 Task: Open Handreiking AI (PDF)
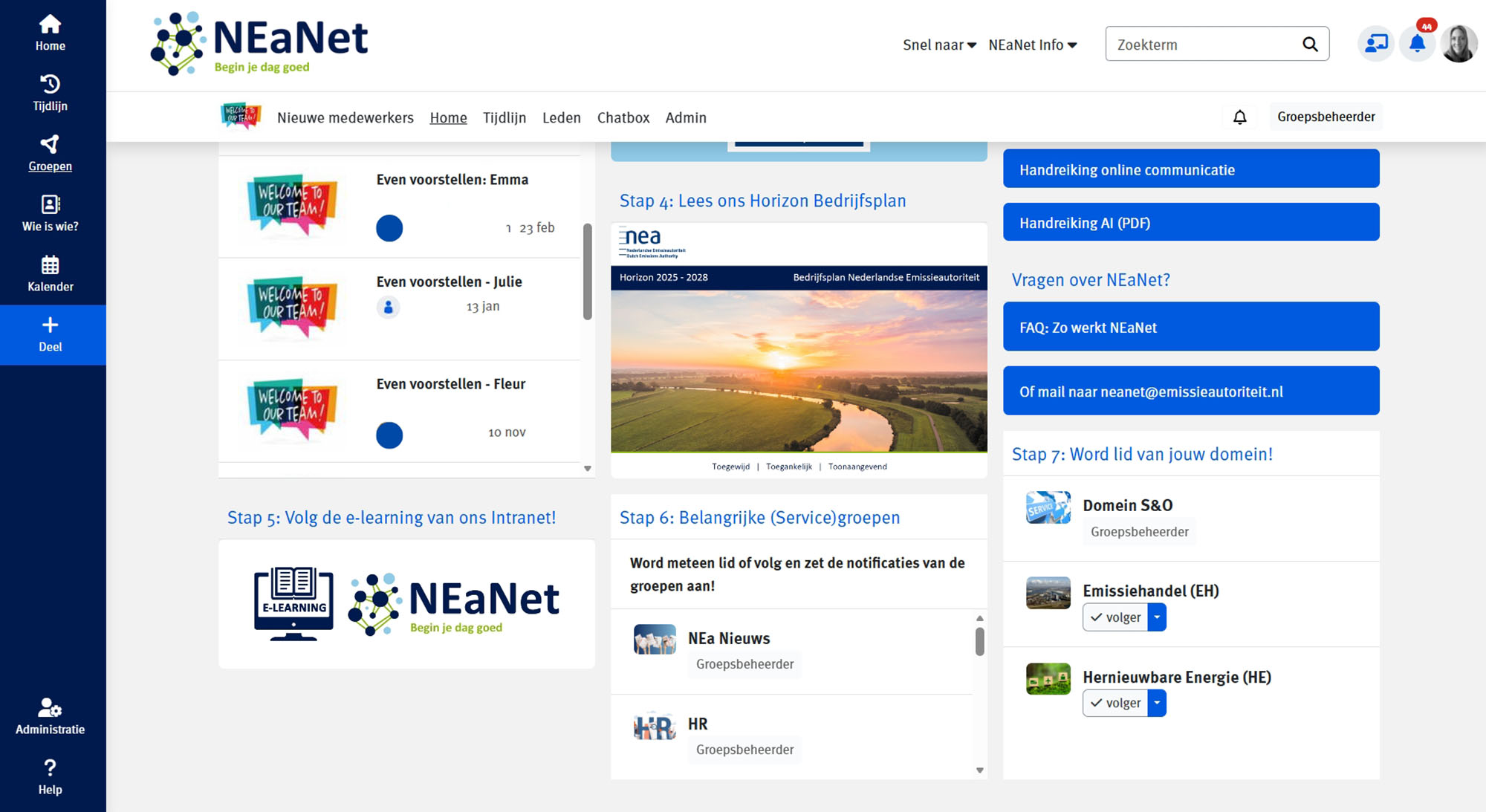[x=1191, y=222]
